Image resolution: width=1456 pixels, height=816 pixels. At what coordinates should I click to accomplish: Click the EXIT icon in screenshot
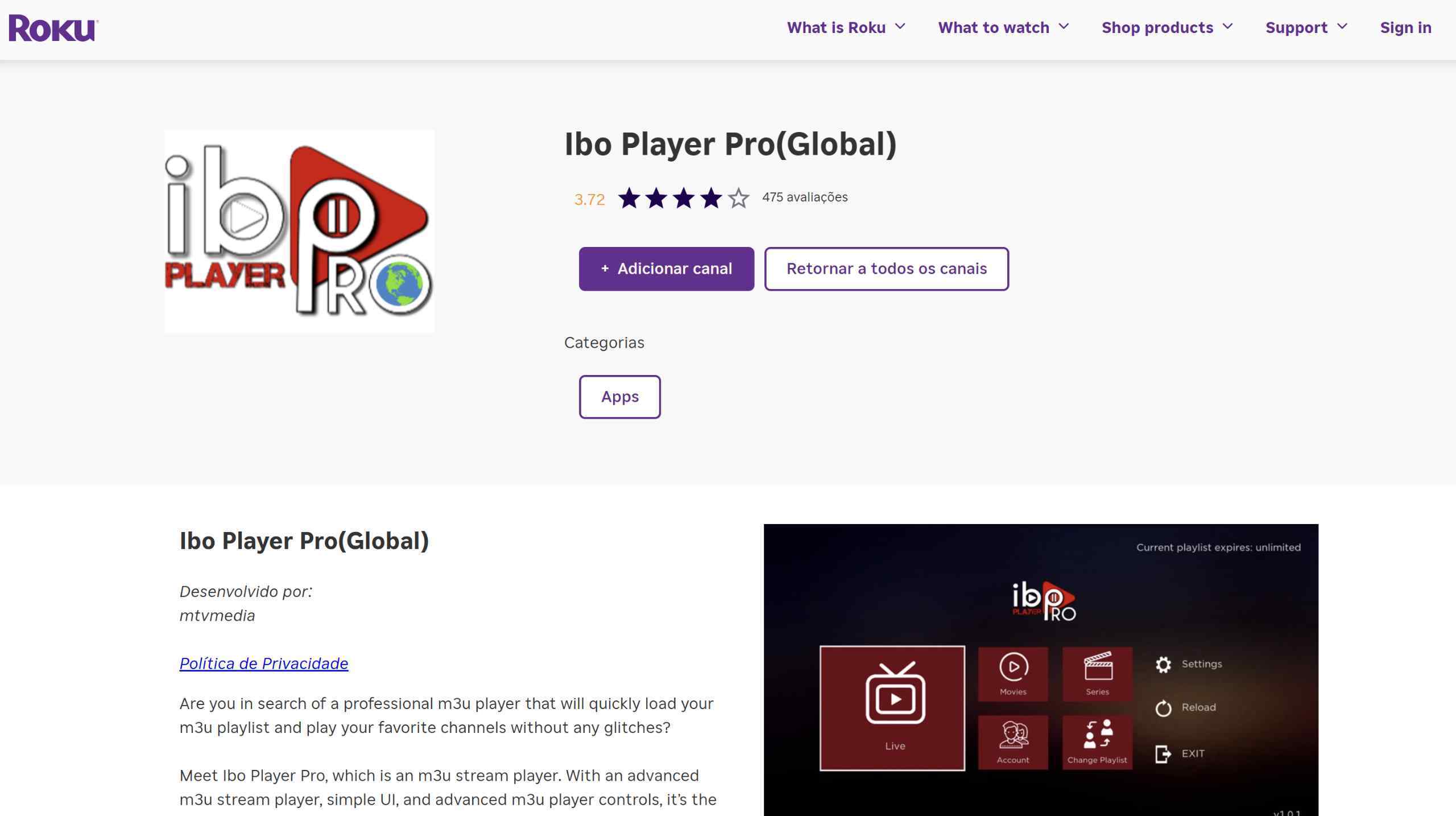1163,754
